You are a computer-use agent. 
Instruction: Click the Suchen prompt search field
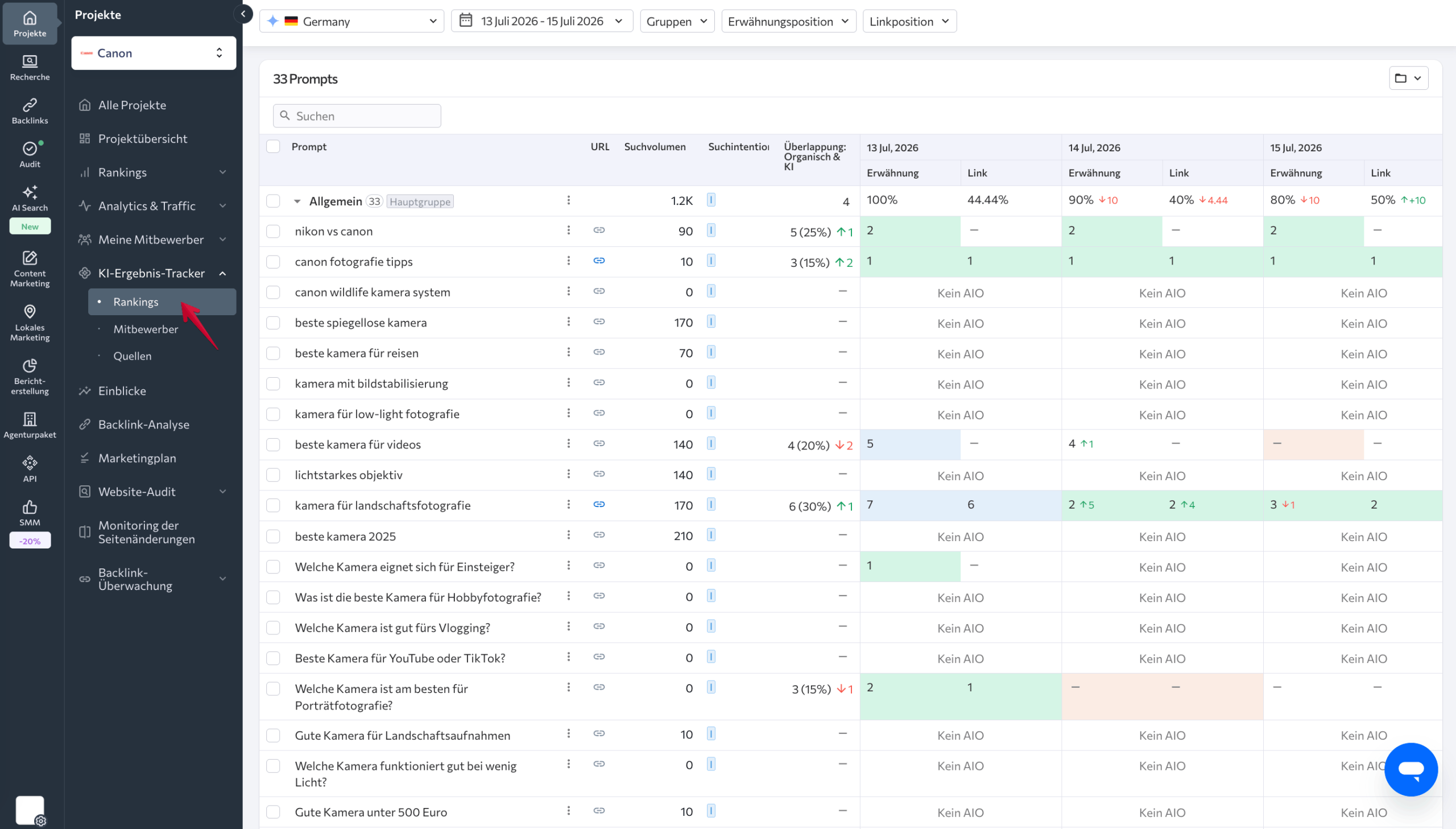click(x=357, y=116)
